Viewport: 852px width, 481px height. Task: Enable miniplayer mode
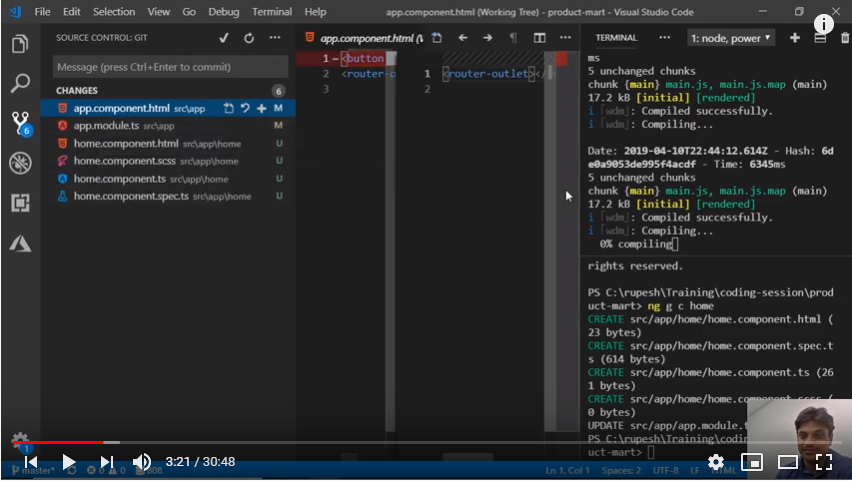click(x=751, y=462)
